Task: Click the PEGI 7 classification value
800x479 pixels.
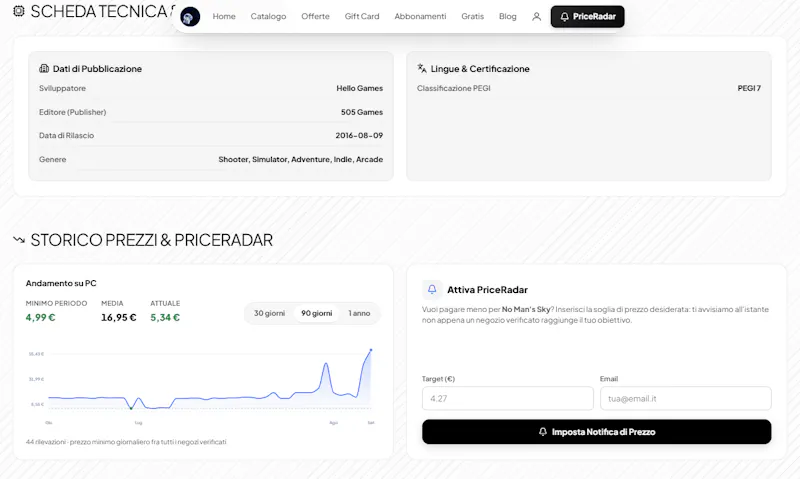Action: (x=749, y=88)
